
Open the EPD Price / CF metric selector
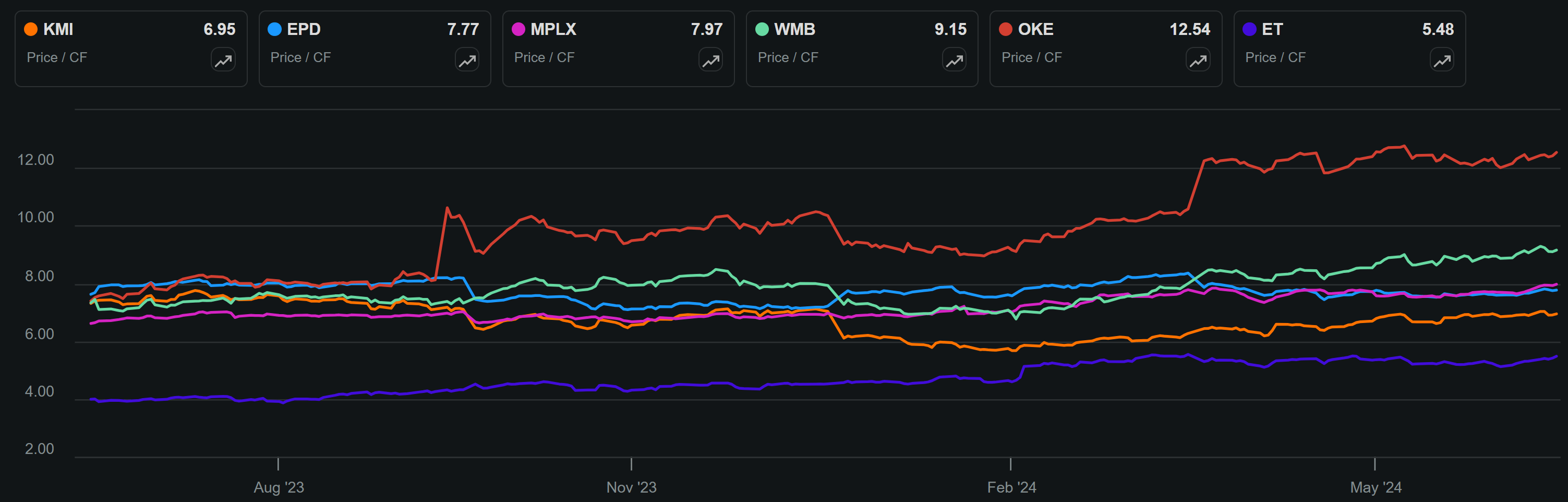tap(300, 57)
